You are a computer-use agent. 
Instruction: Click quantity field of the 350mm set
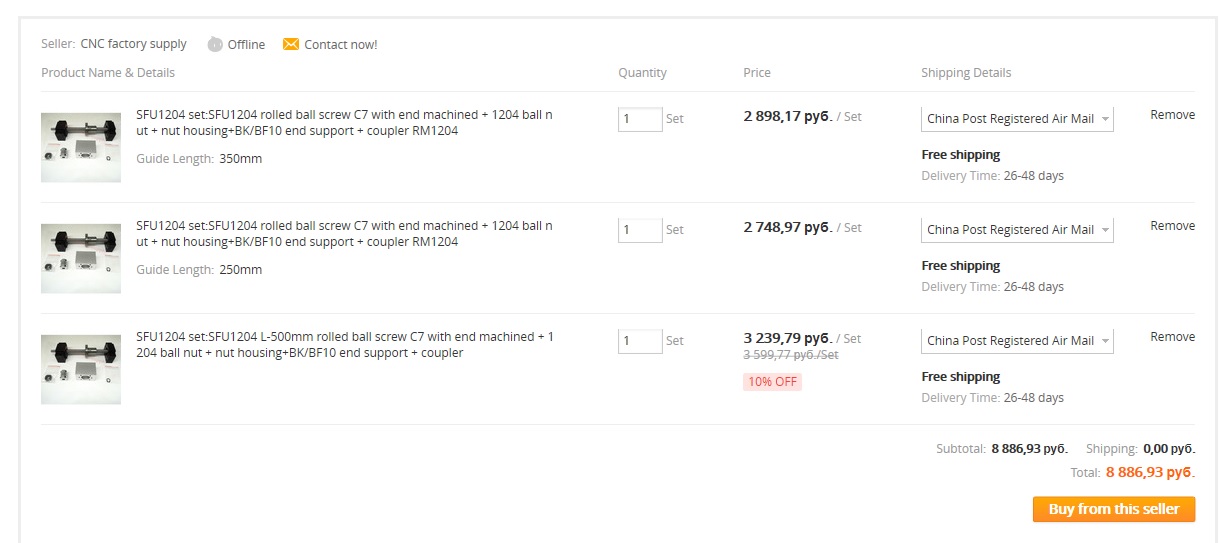click(x=640, y=119)
